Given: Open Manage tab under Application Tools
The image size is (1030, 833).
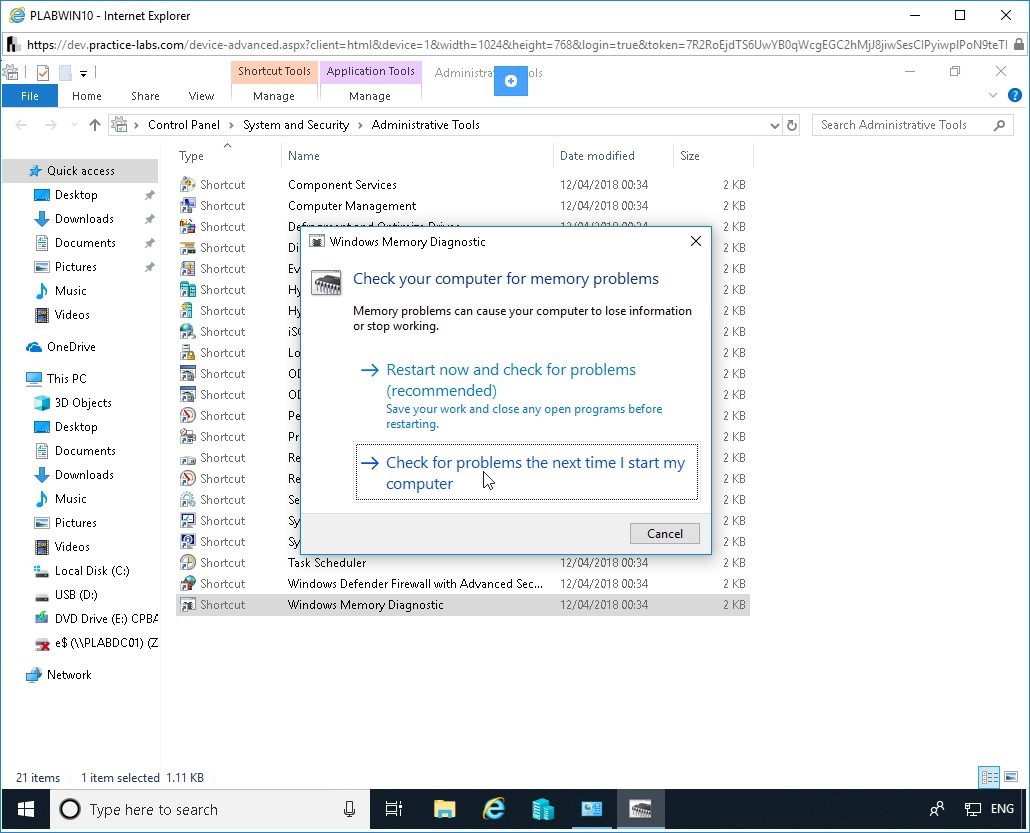Looking at the screenshot, I should click(370, 96).
